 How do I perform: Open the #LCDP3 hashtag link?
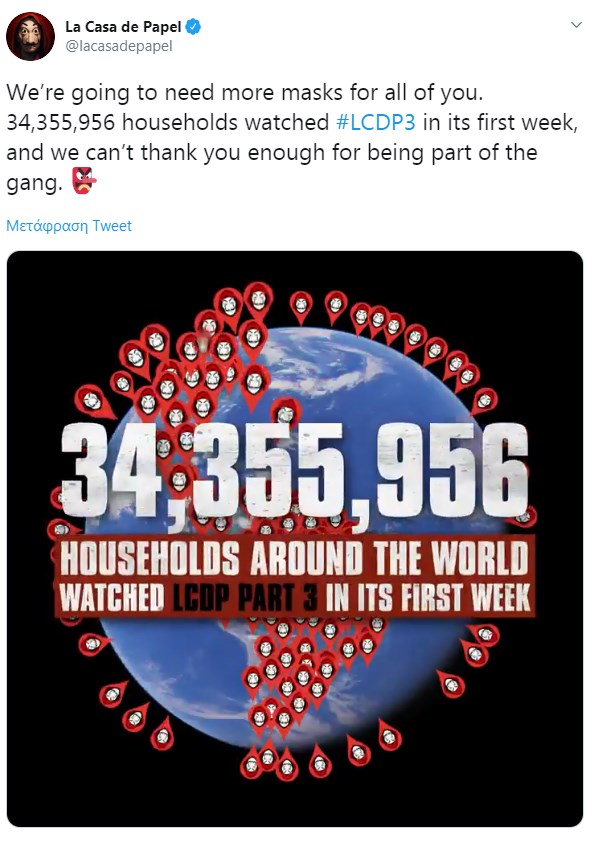pyautogui.click(x=376, y=122)
